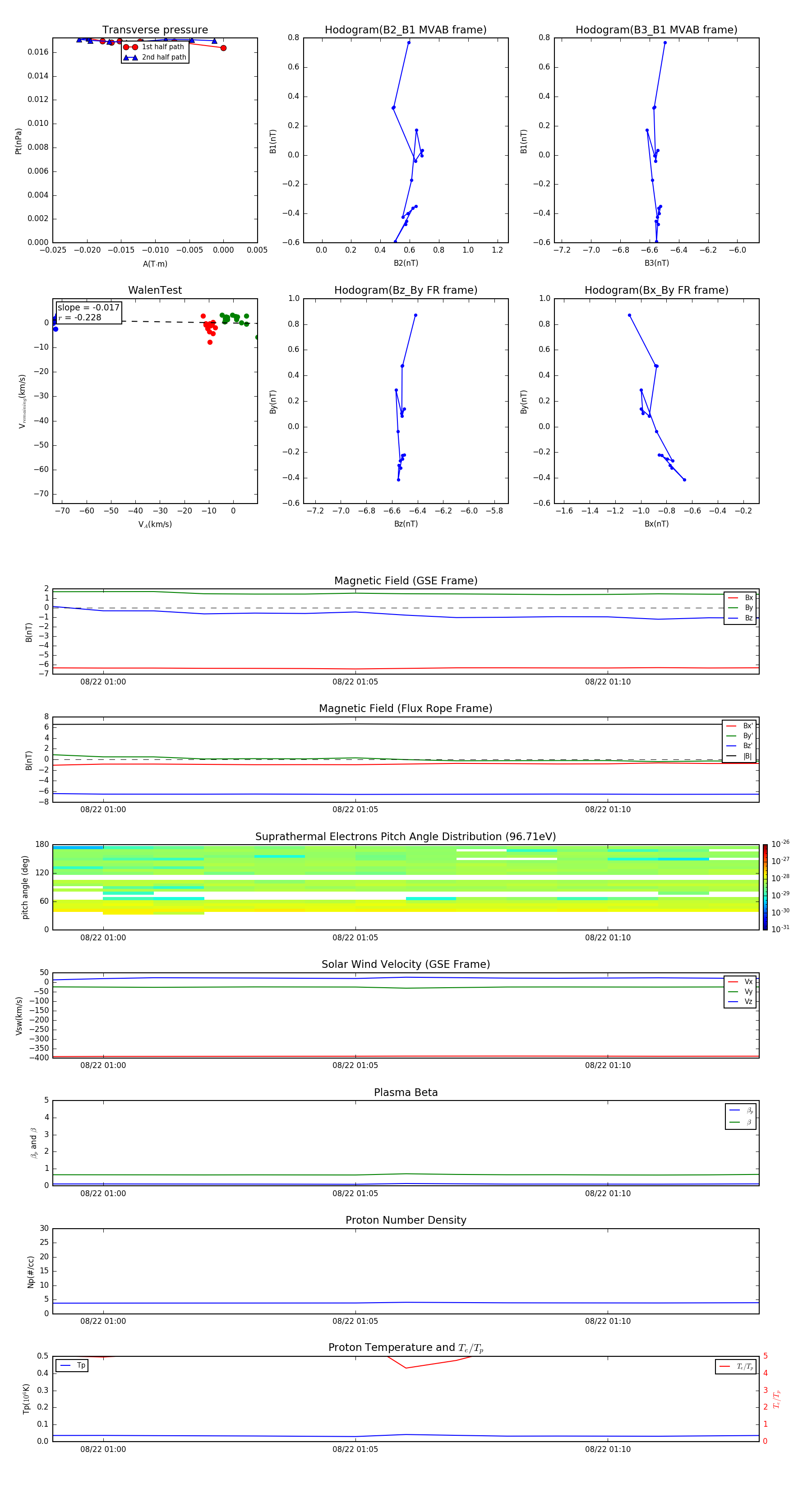Click "08/22 01:10" tick under Proton Number Density
This screenshot has height=1489, width=812.
(x=607, y=1321)
